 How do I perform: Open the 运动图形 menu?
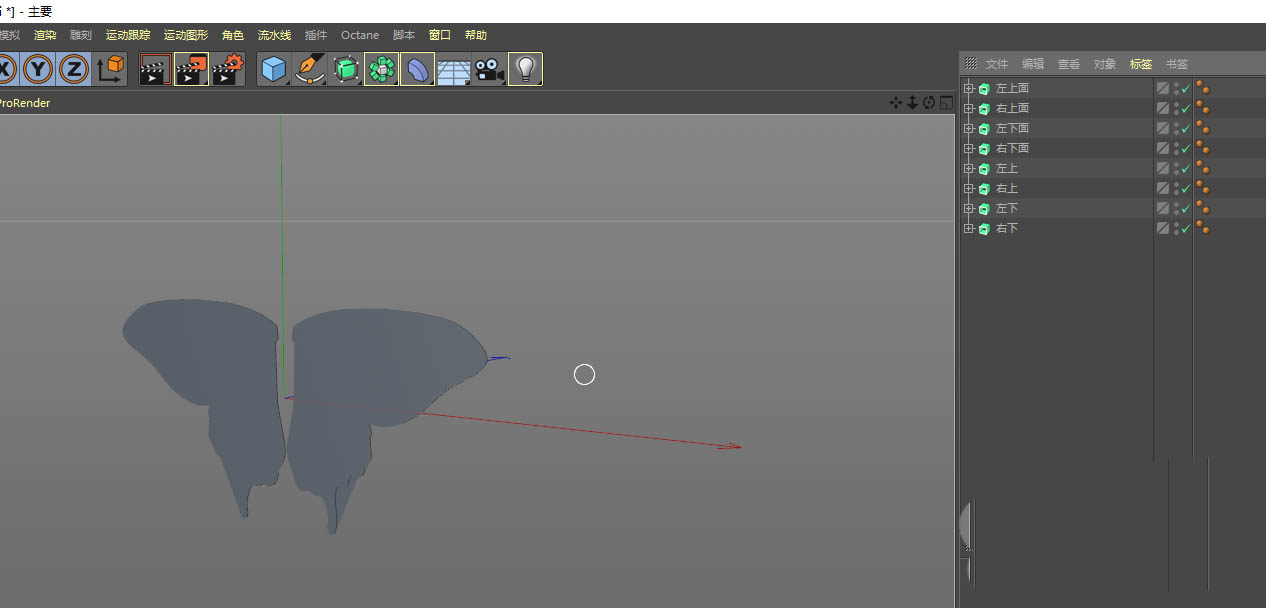click(x=186, y=35)
